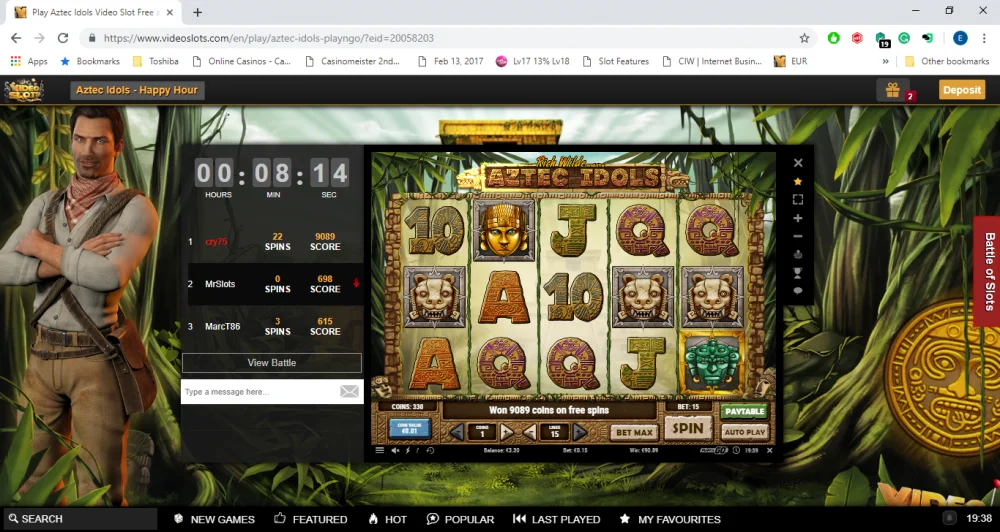The image size is (1000, 532).
Task: Open the Toshiba bookmarks folder
Action: pos(156,61)
